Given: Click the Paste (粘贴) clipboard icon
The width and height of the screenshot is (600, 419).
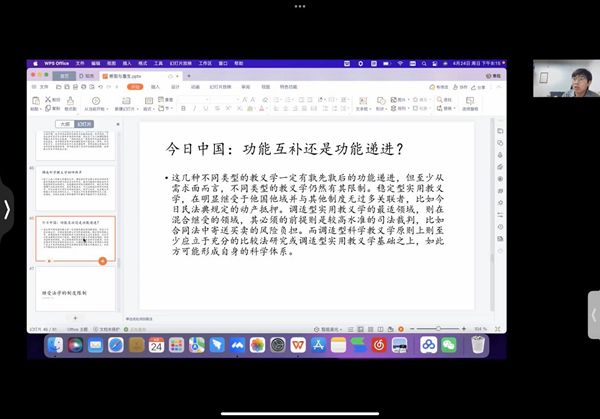Looking at the screenshot, I should pyautogui.click(x=37, y=101).
